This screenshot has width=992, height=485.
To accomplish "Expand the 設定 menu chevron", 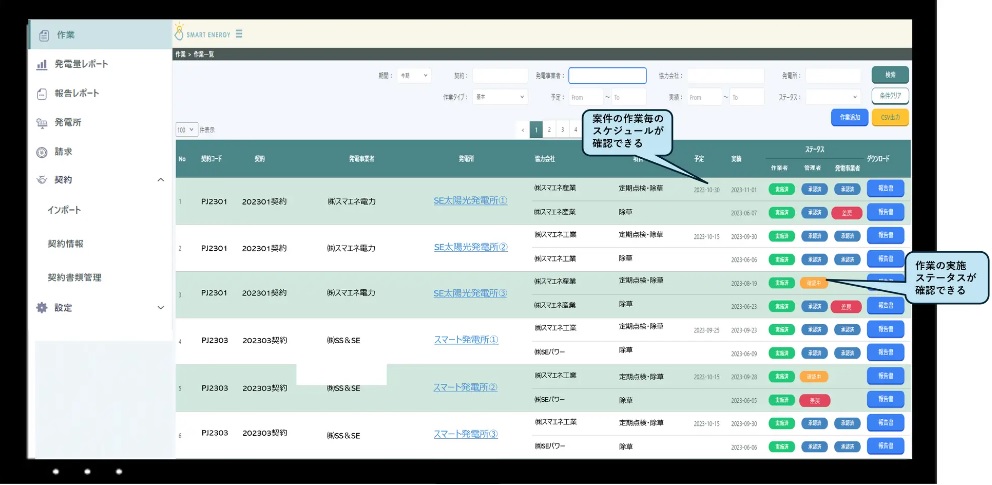I will tap(161, 308).
